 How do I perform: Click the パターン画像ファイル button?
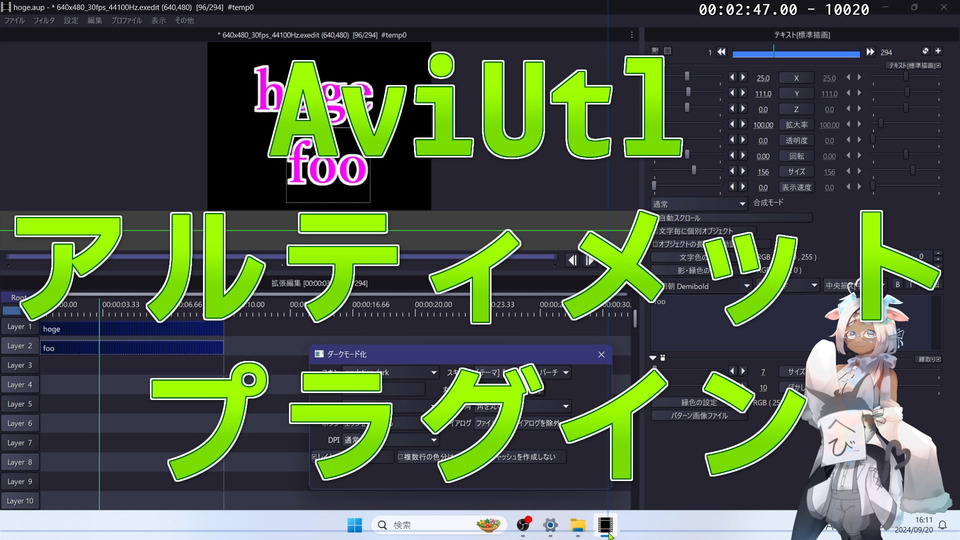point(699,415)
